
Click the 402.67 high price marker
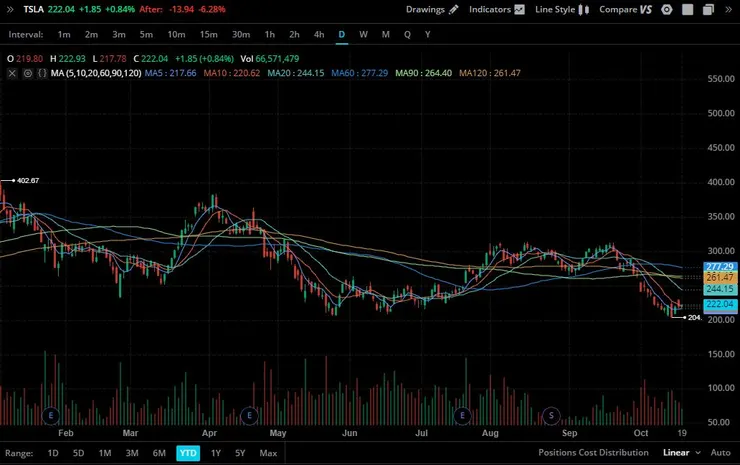coord(28,180)
